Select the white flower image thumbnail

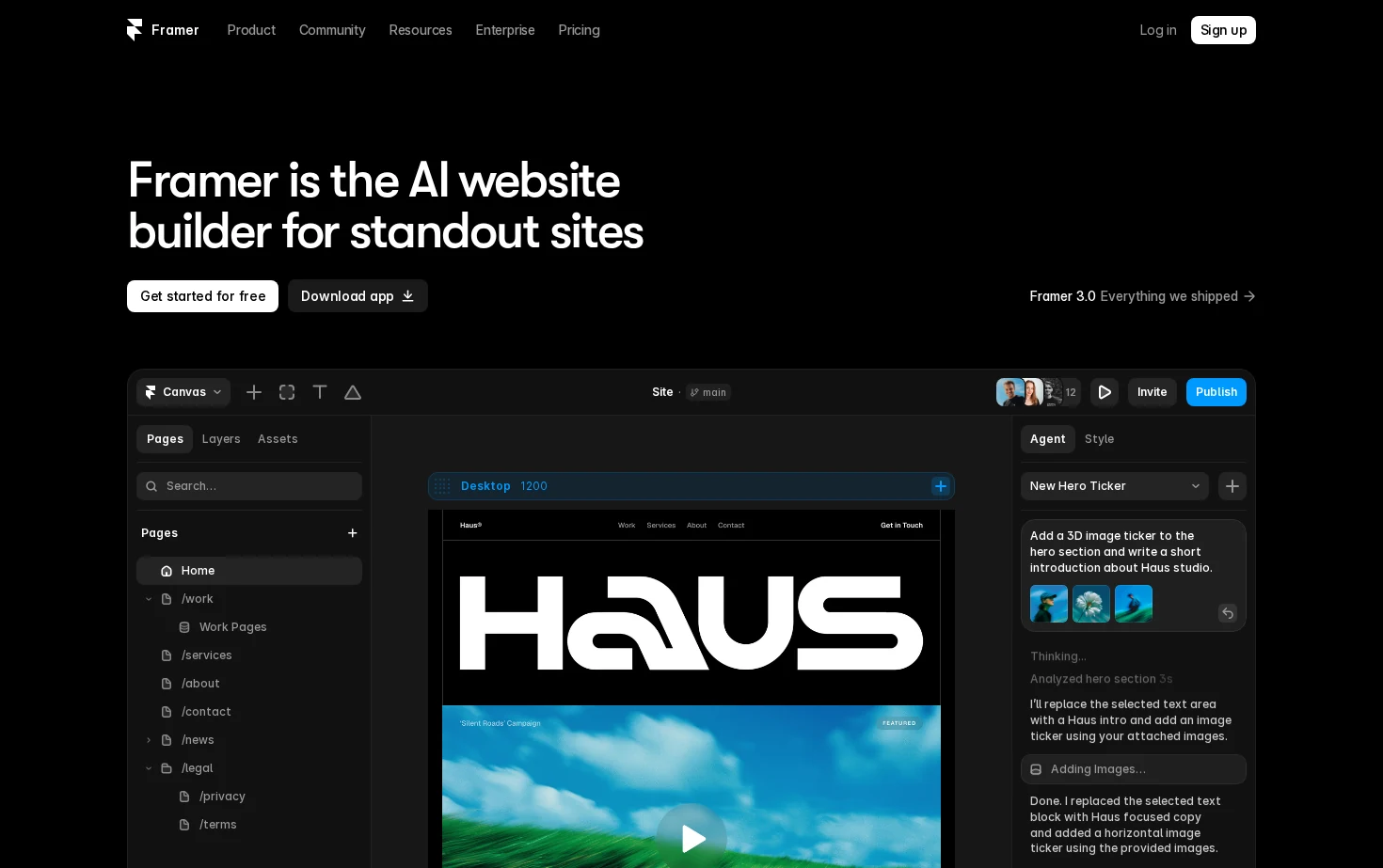1091,604
